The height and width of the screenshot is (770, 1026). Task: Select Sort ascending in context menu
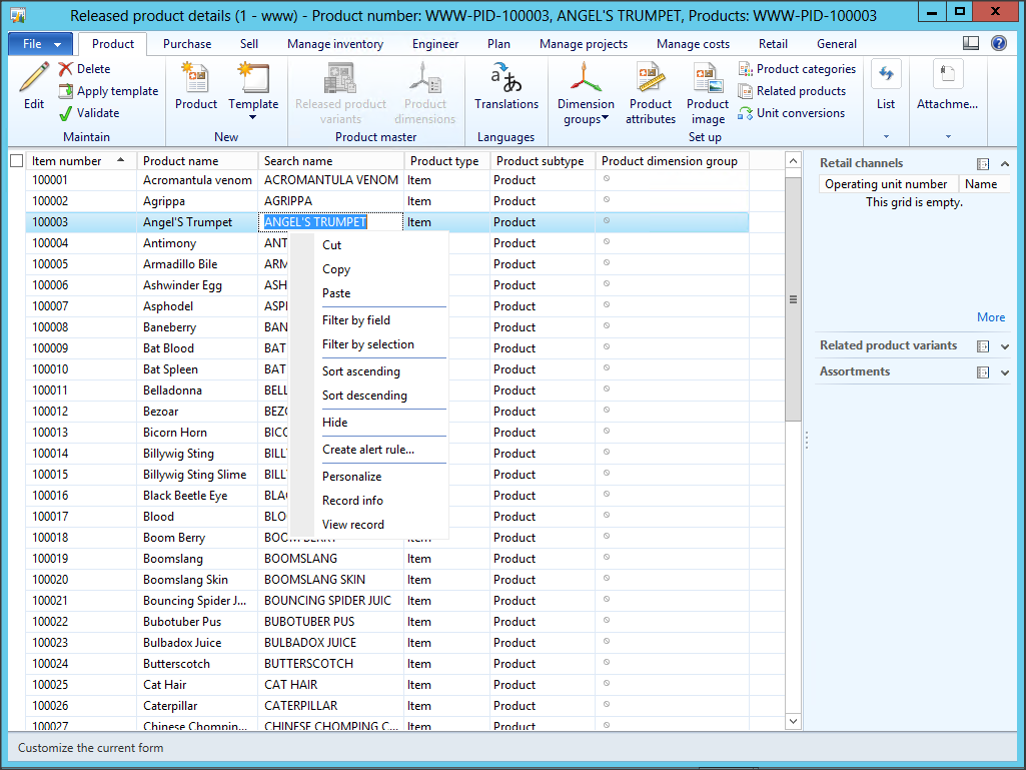[361, 371]
